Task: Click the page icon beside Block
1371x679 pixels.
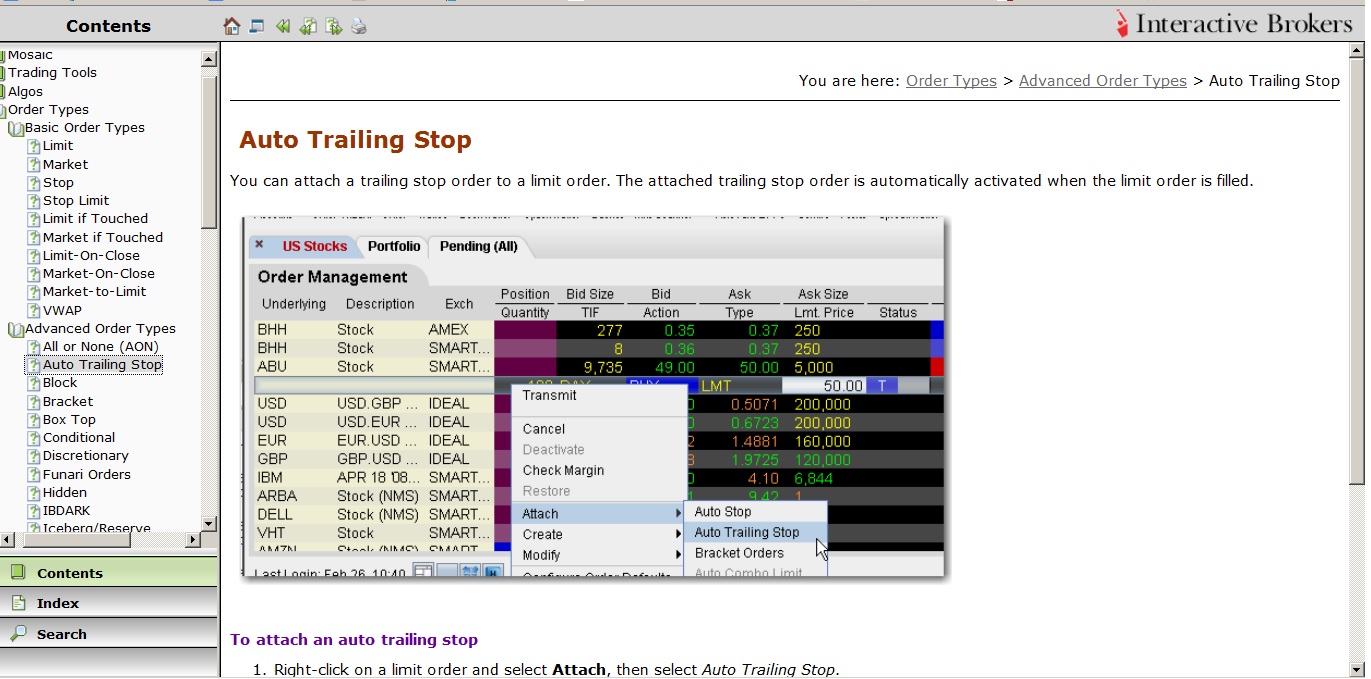Action: click(x=34, y=383)
